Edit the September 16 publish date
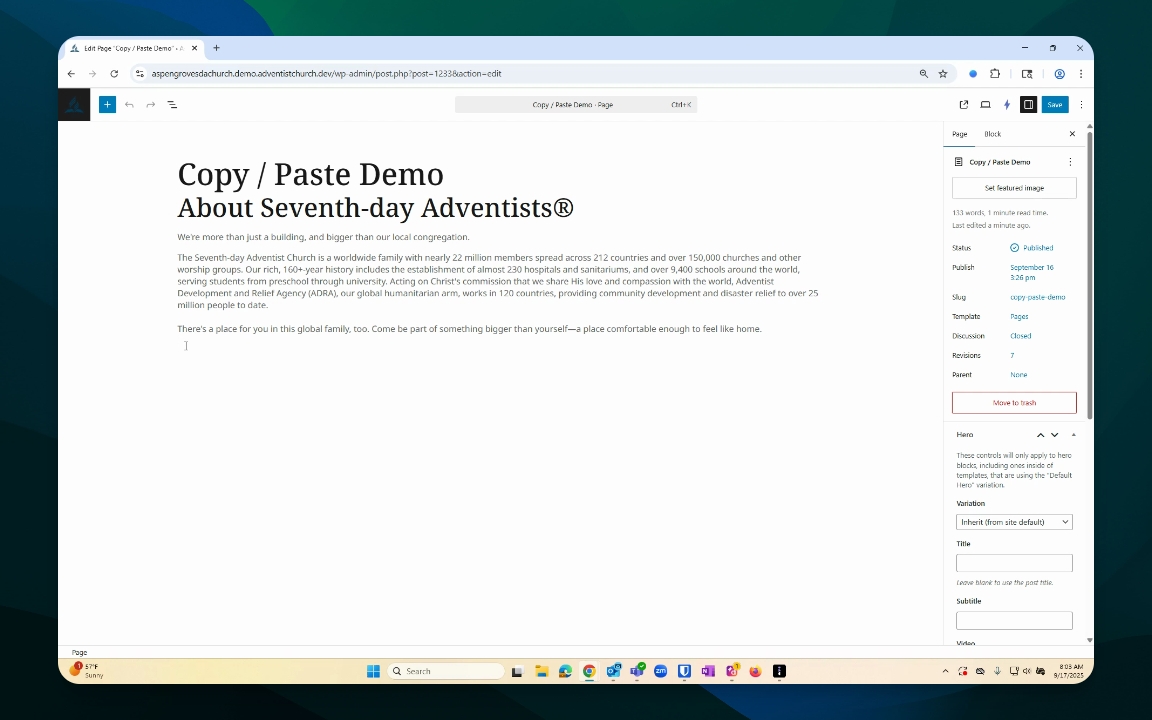This screenshot has height=720, width=1152. [1032, 273]
